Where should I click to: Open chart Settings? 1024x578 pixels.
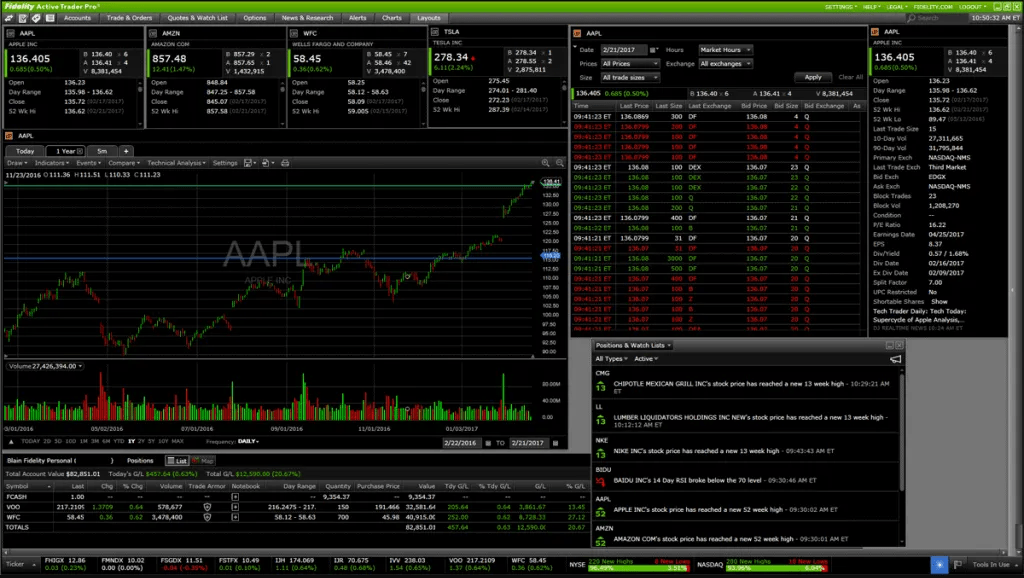point(225,163)
